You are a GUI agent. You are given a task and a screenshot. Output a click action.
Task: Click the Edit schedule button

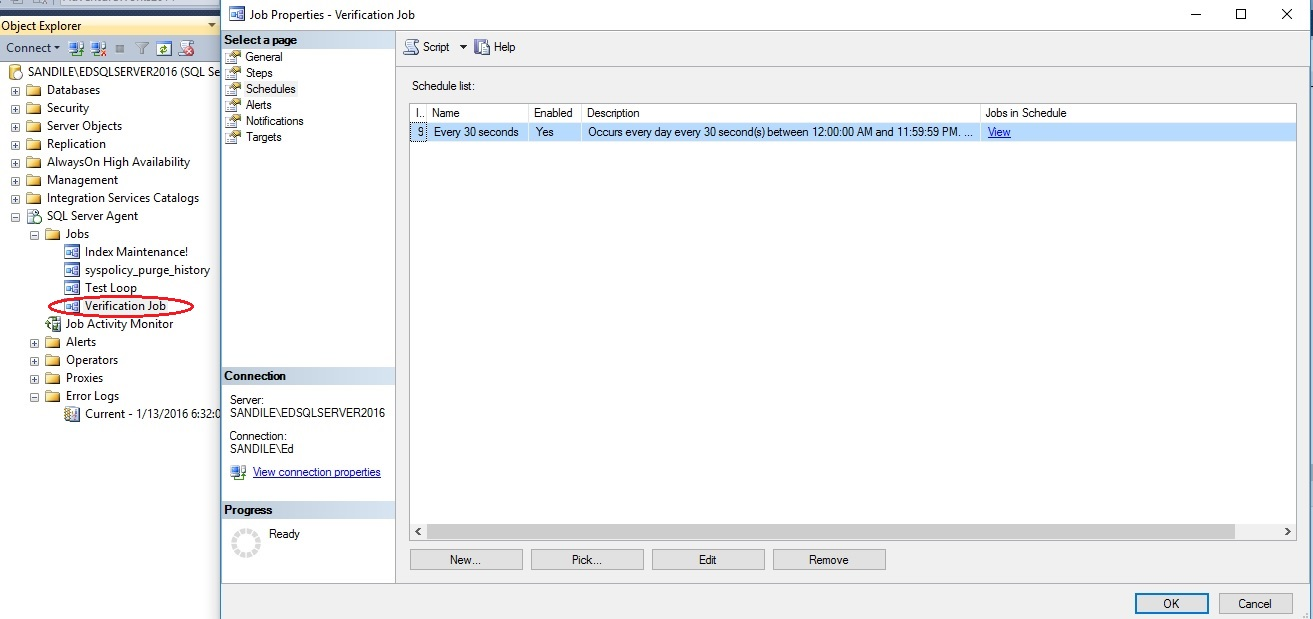click(708, 560)
